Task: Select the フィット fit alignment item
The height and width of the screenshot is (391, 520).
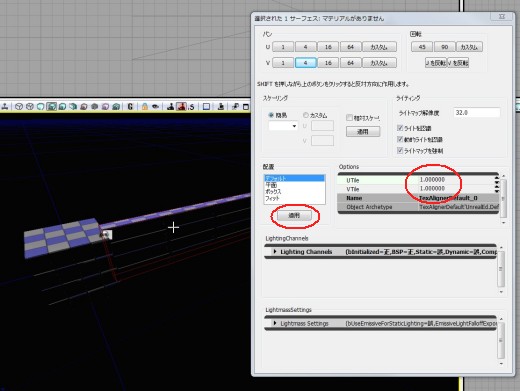Action: coord(294,198)
